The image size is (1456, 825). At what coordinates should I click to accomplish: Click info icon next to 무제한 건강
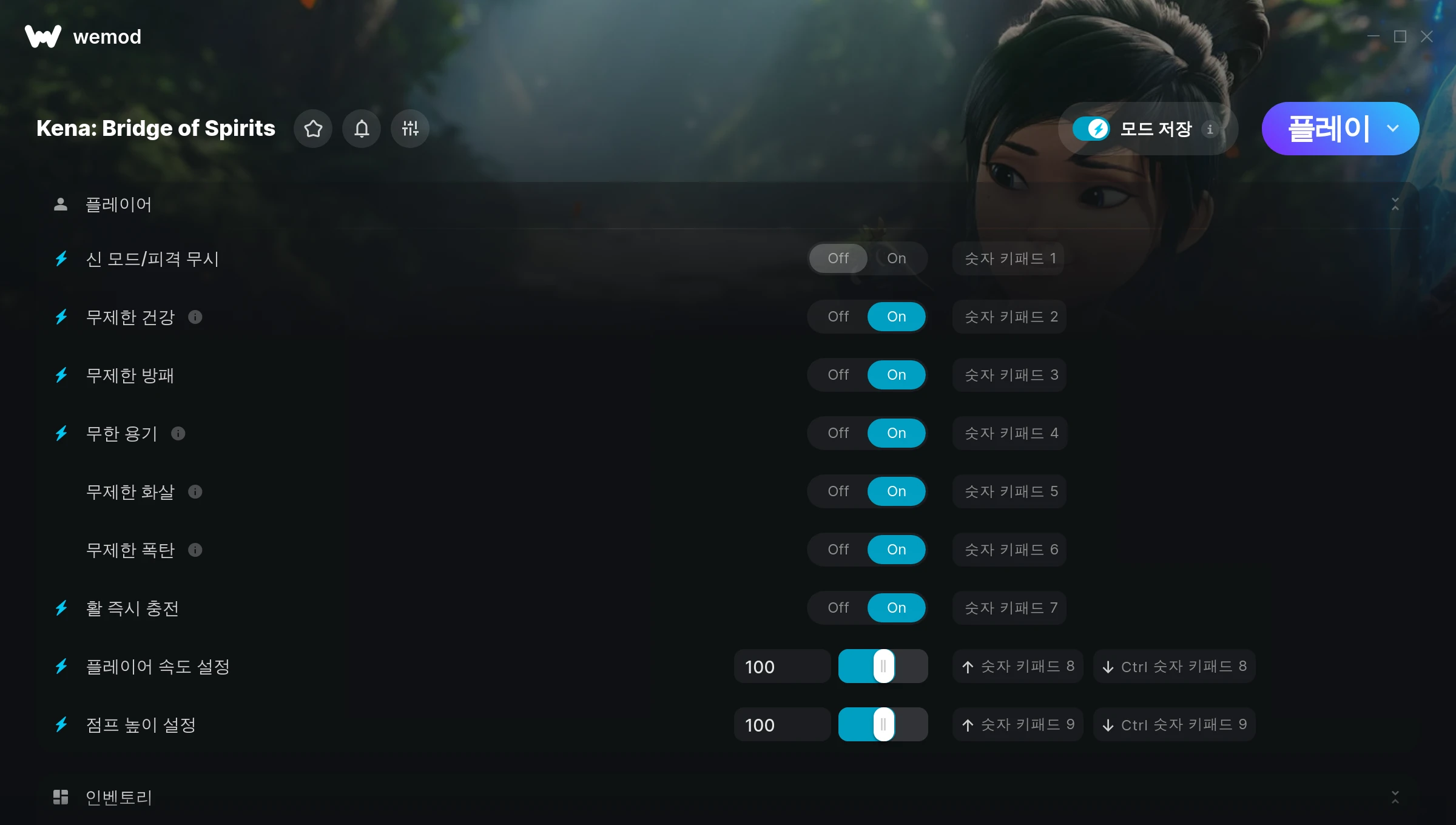(195, 317)
